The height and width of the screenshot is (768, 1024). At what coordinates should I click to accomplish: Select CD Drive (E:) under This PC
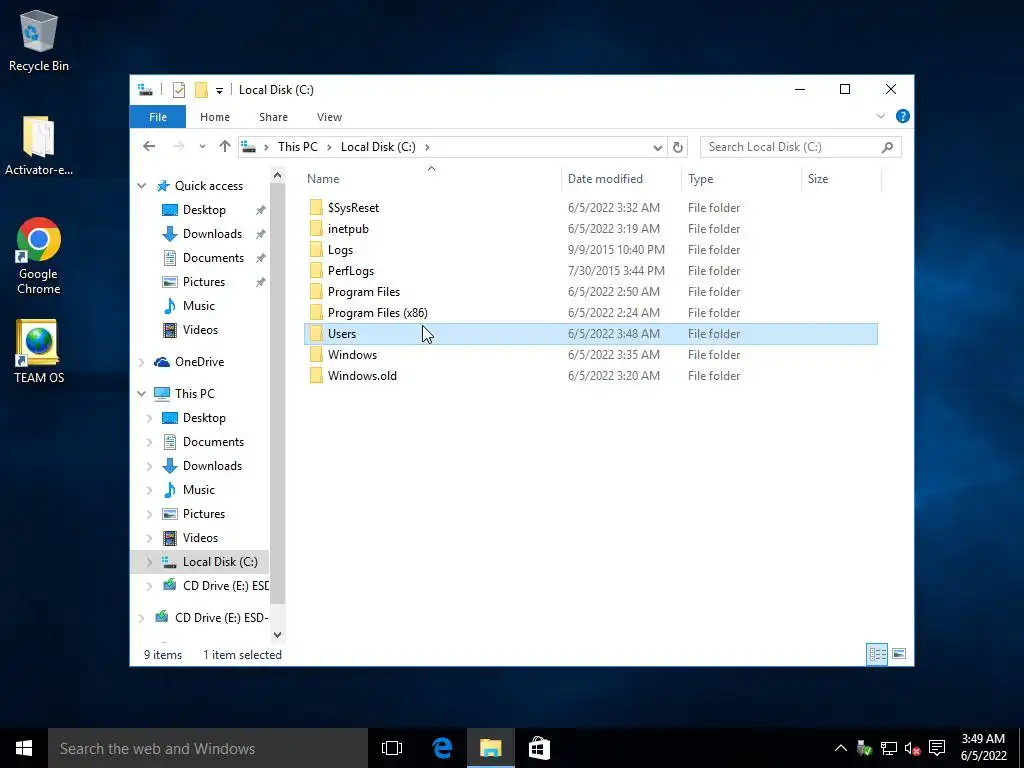[x=225, y=586]
